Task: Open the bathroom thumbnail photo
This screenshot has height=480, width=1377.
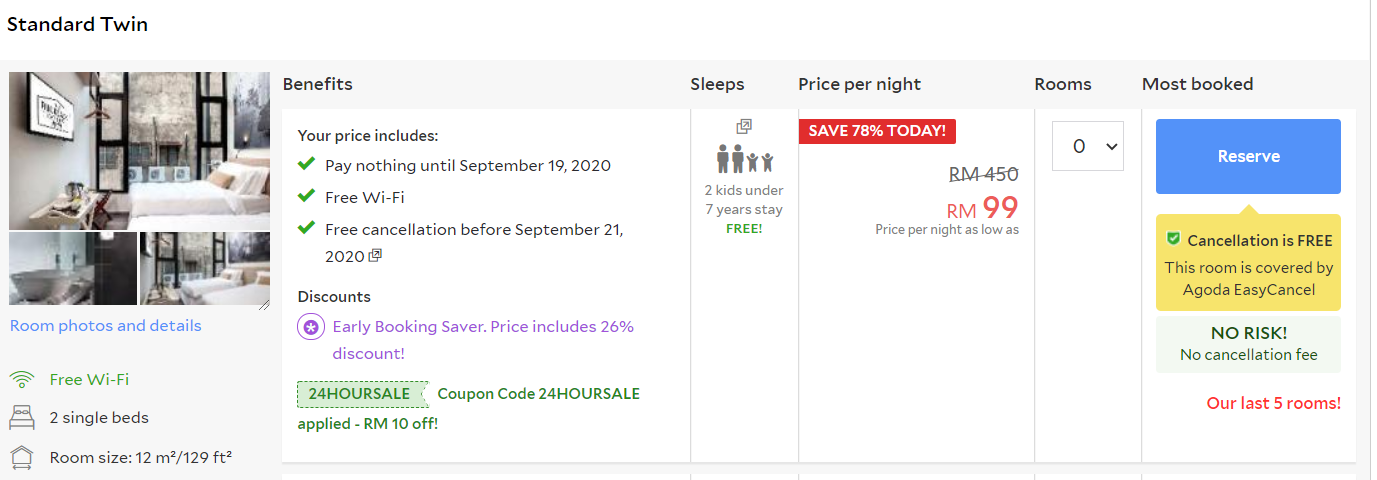Action: click(73, 268)
